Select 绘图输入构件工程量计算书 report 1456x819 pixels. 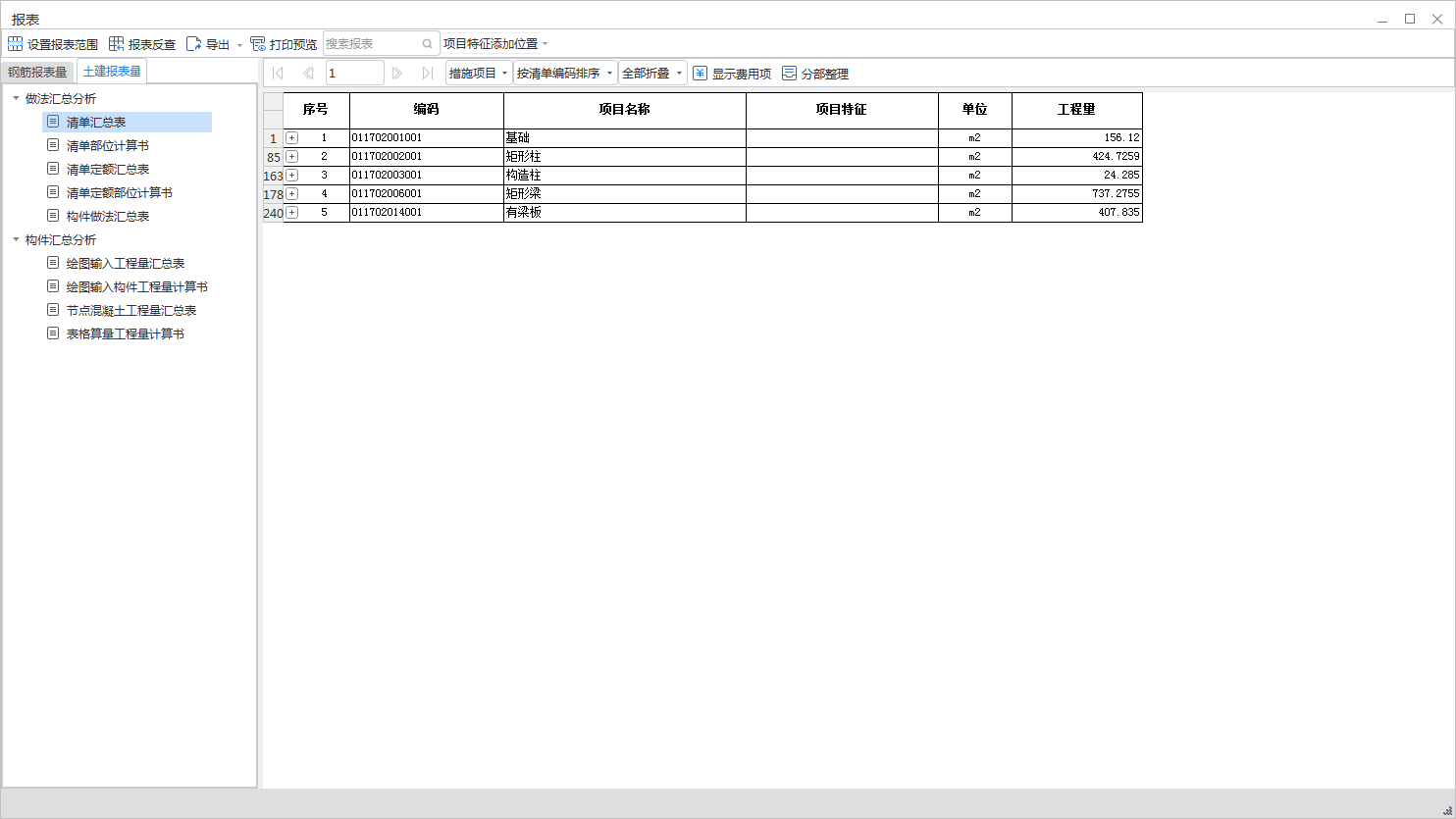[136, 286]
